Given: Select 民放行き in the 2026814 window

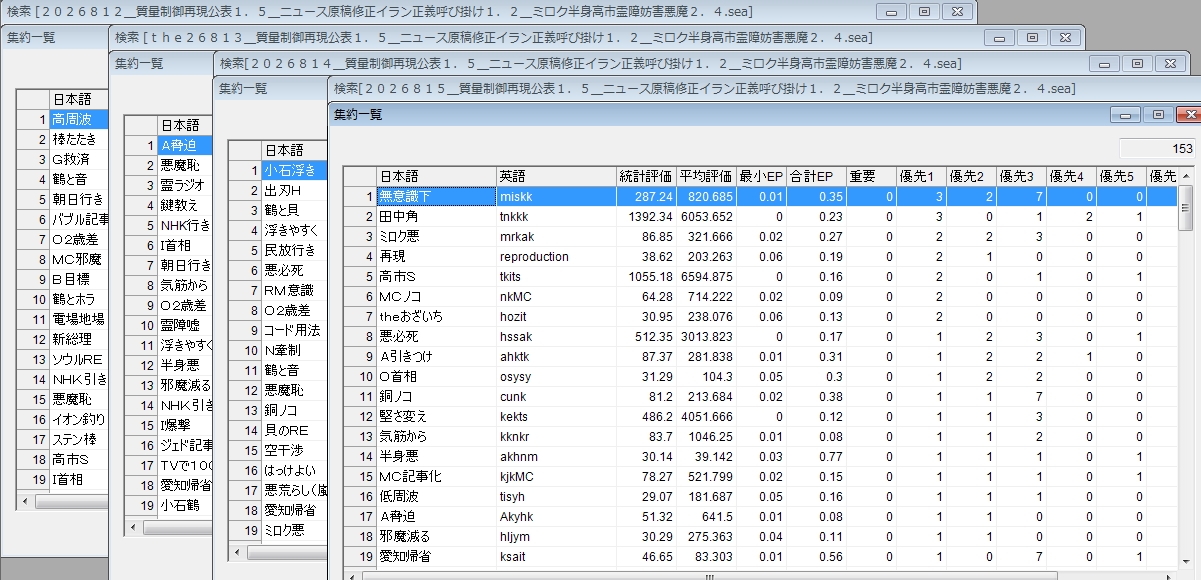Looking at the screenshot, I should [294, 250].
